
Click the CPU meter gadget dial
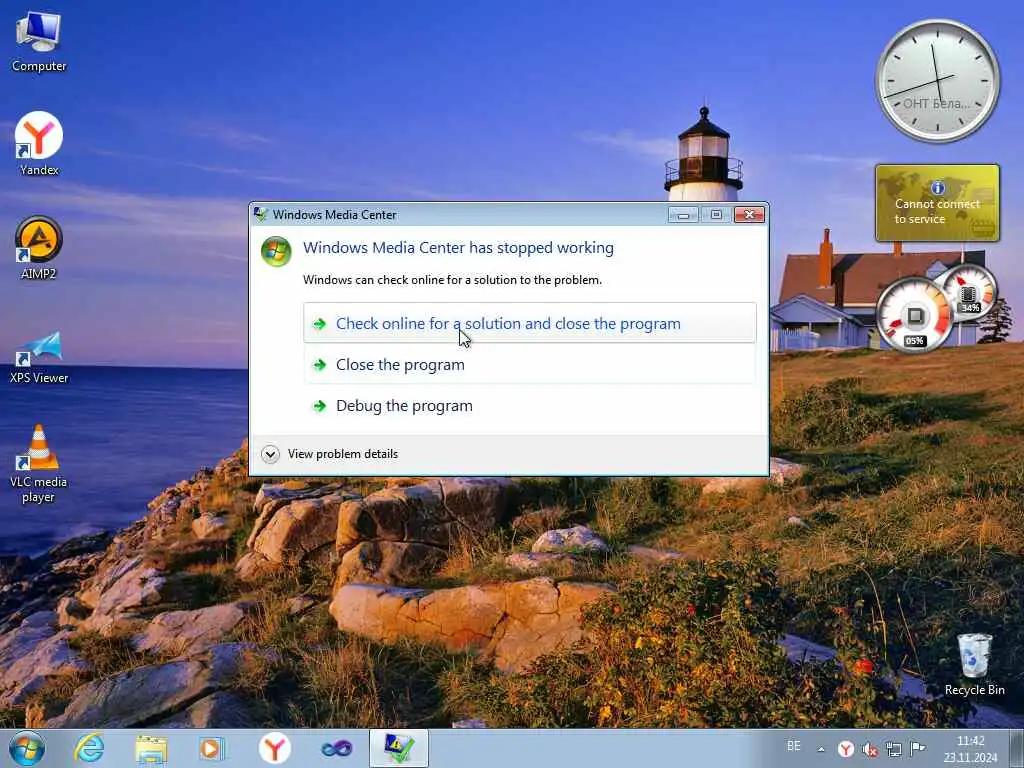914,316
